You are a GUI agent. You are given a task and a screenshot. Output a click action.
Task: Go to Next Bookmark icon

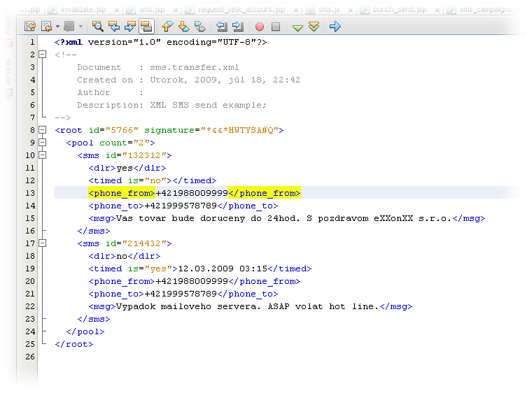click(x=184, y=26)
